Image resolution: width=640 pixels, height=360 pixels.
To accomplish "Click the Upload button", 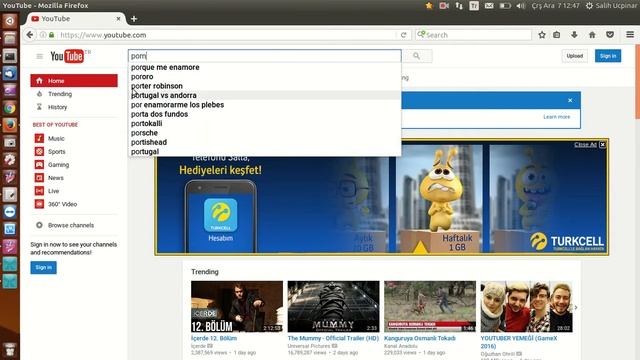I will tap(574, 56).
